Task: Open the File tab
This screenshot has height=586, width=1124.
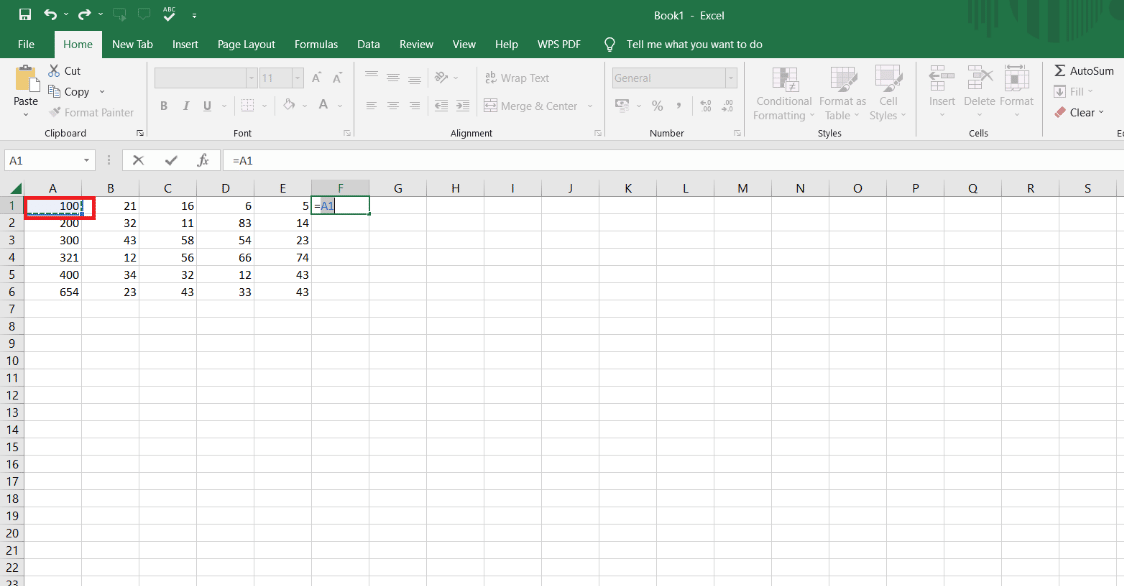Action: (x=26, y=44)
